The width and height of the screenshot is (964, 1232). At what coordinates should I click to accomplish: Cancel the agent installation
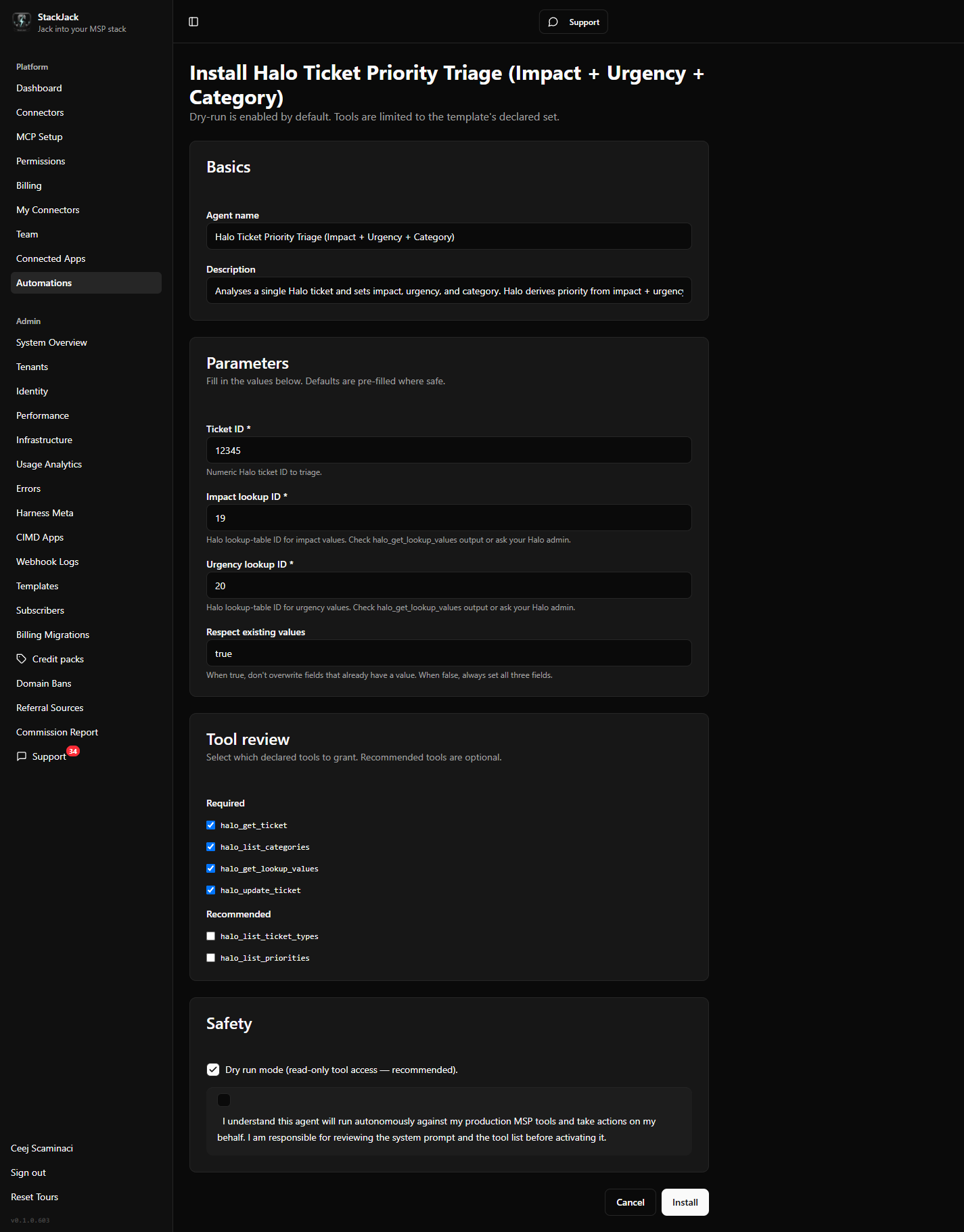tap(630, 1202)
